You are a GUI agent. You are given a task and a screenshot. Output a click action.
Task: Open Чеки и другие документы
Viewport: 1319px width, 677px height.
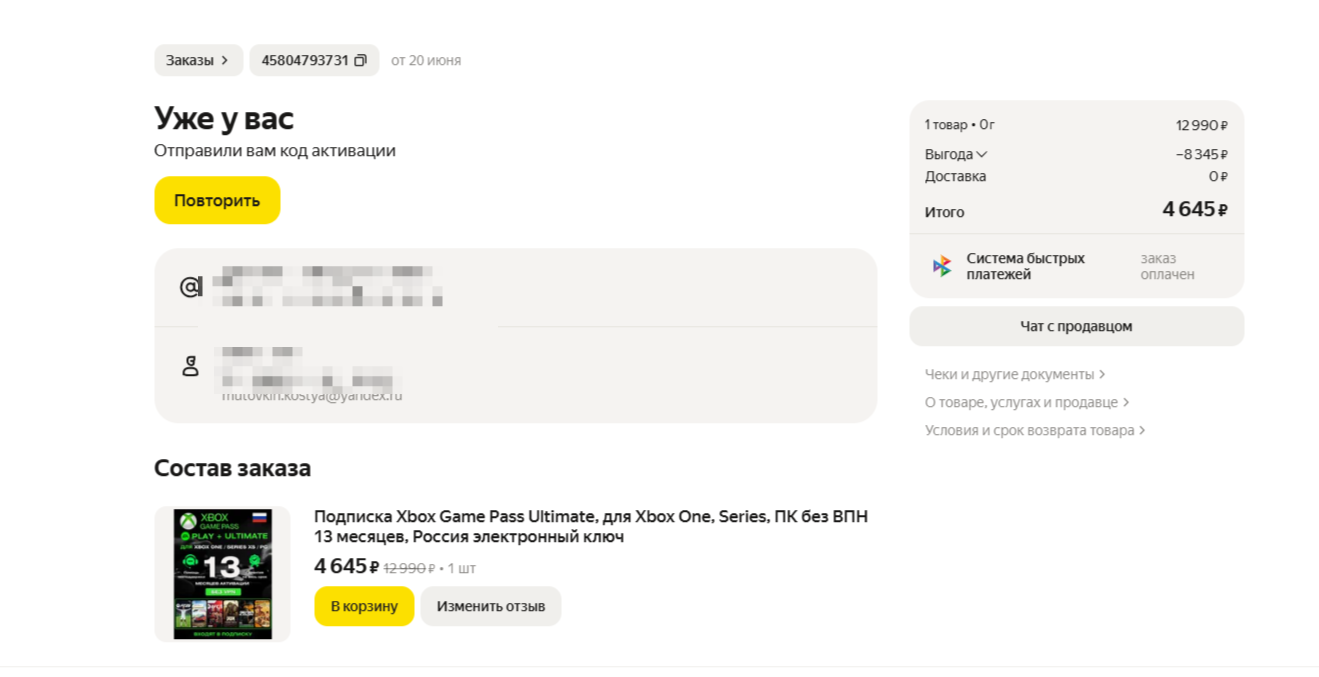1015,374
